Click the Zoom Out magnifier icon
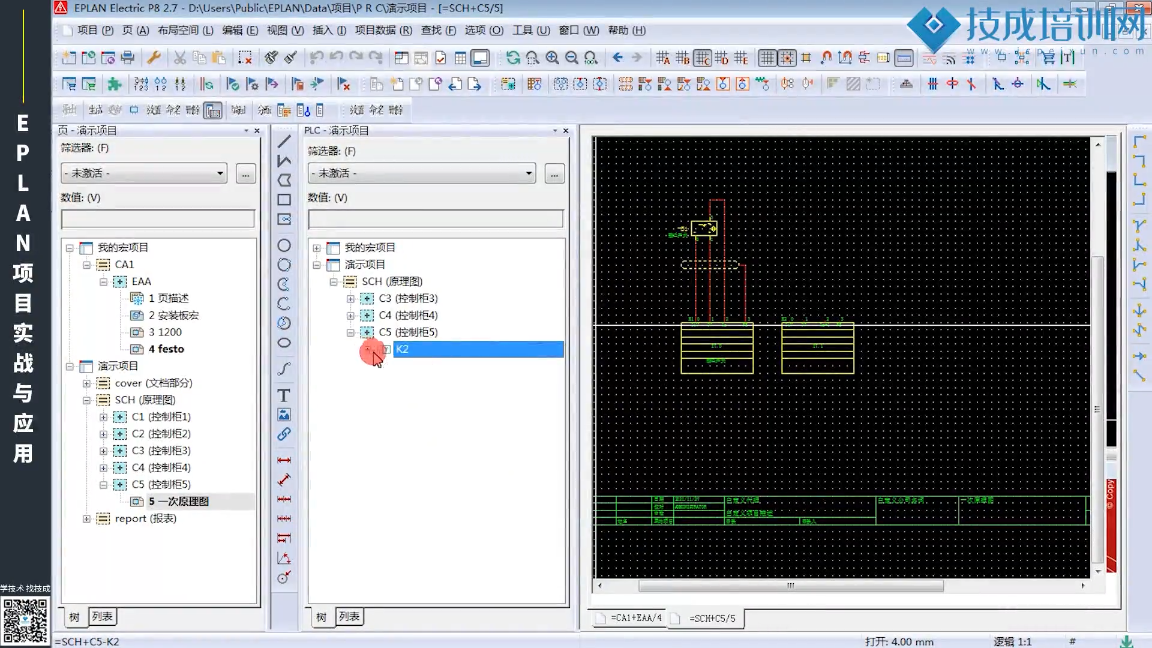1152x648 pixels. tap(571, 57)
